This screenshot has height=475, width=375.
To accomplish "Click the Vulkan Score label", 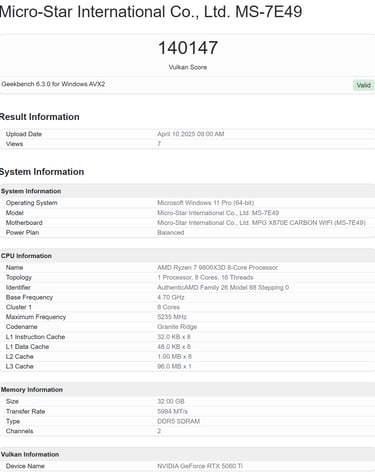I will [188, 67].
